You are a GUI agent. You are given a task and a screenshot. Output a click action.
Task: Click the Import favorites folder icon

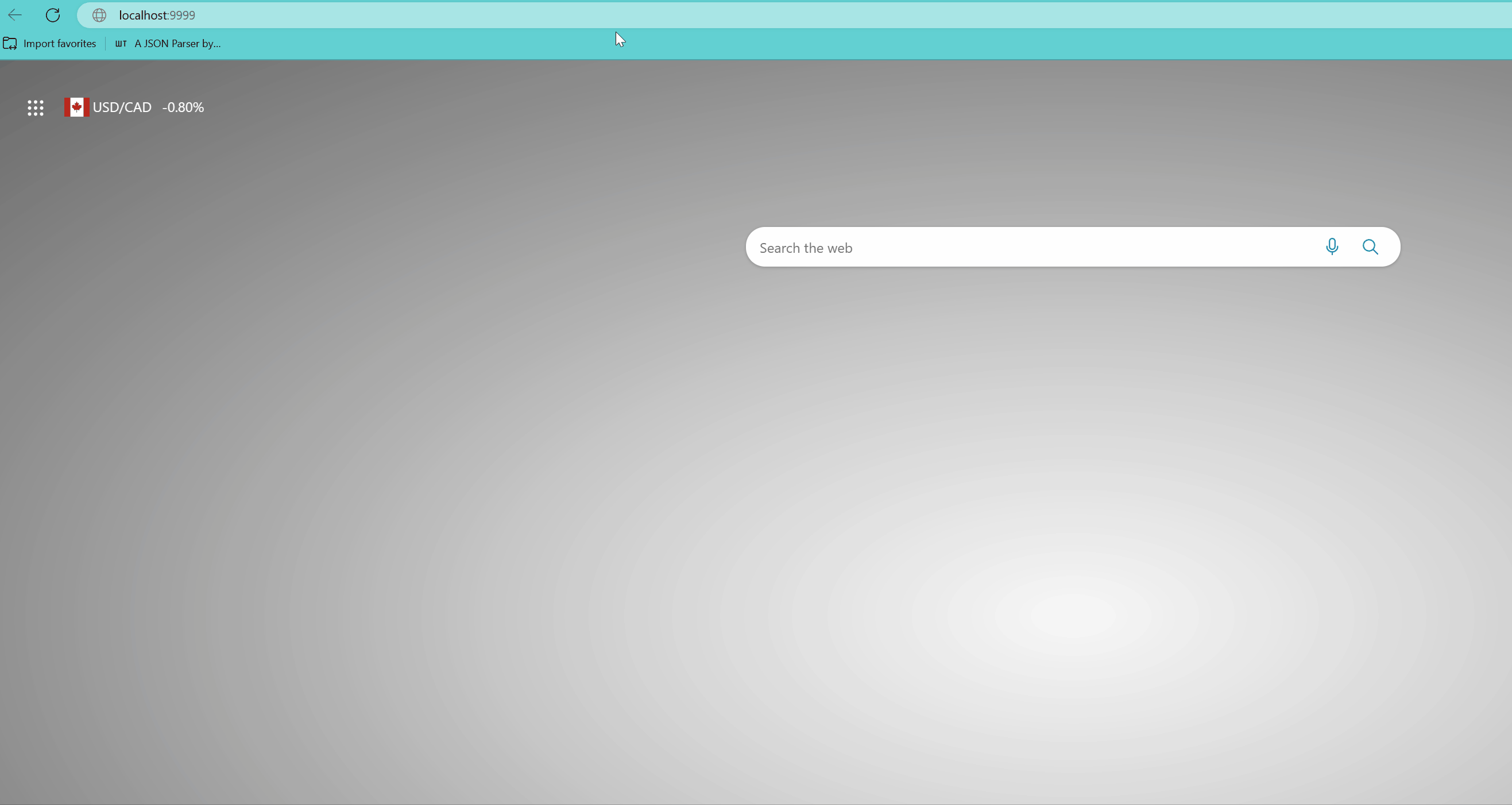10,44
